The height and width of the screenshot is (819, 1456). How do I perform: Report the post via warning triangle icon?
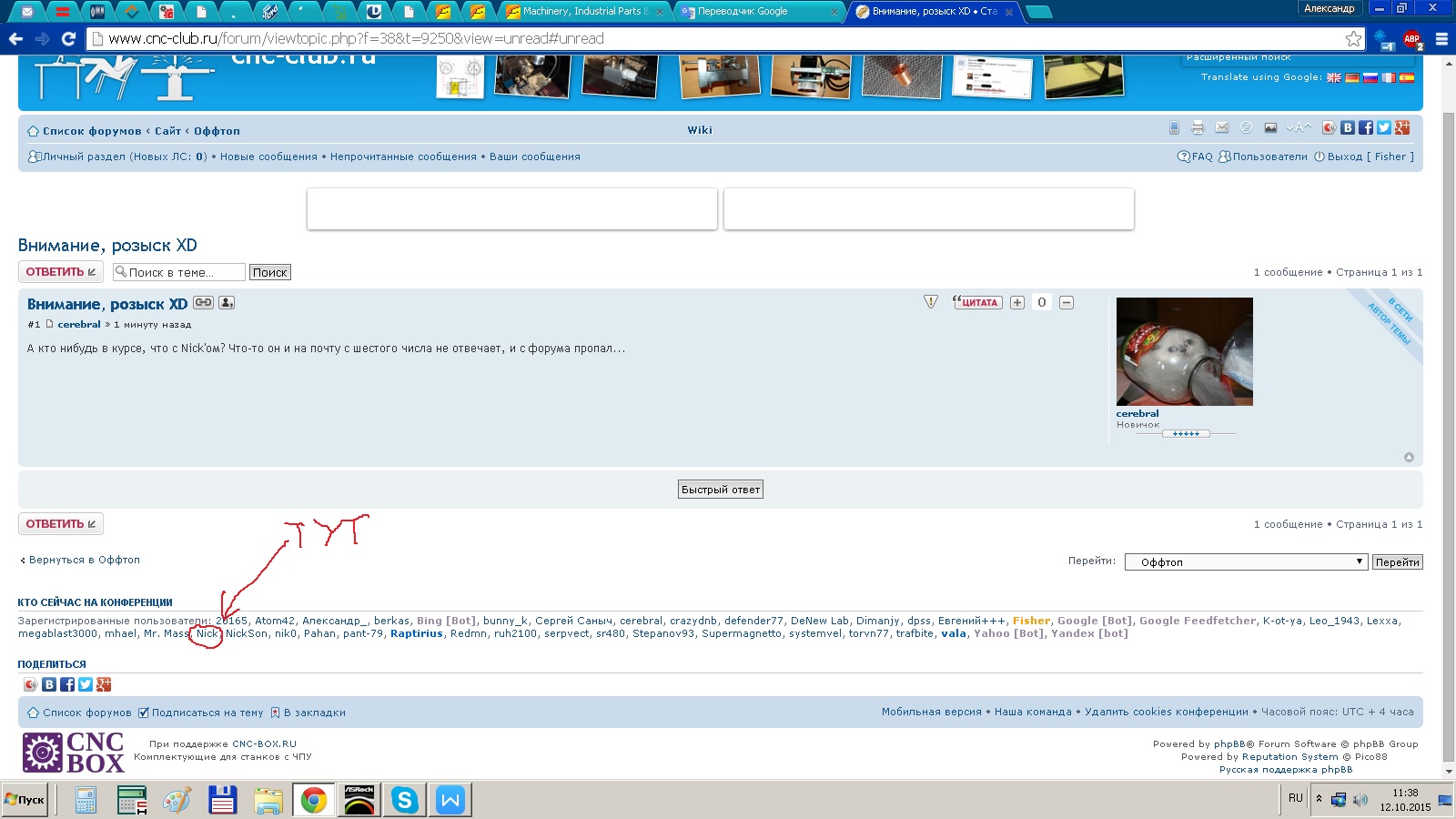pos(931,302)
